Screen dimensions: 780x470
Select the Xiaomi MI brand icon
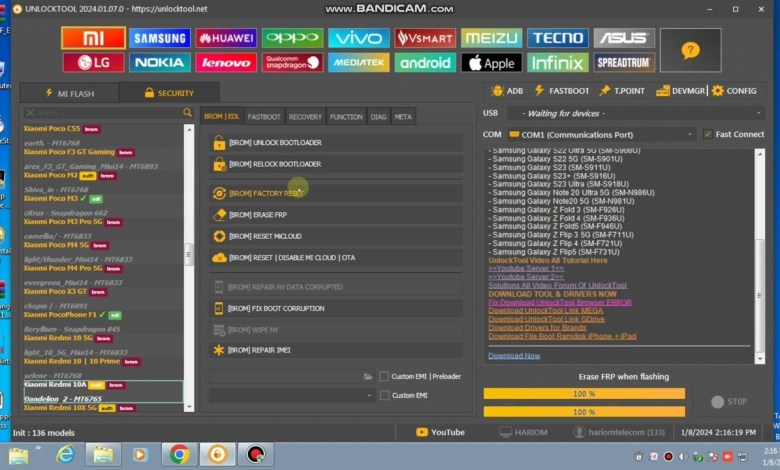click(x=93, y=38)
